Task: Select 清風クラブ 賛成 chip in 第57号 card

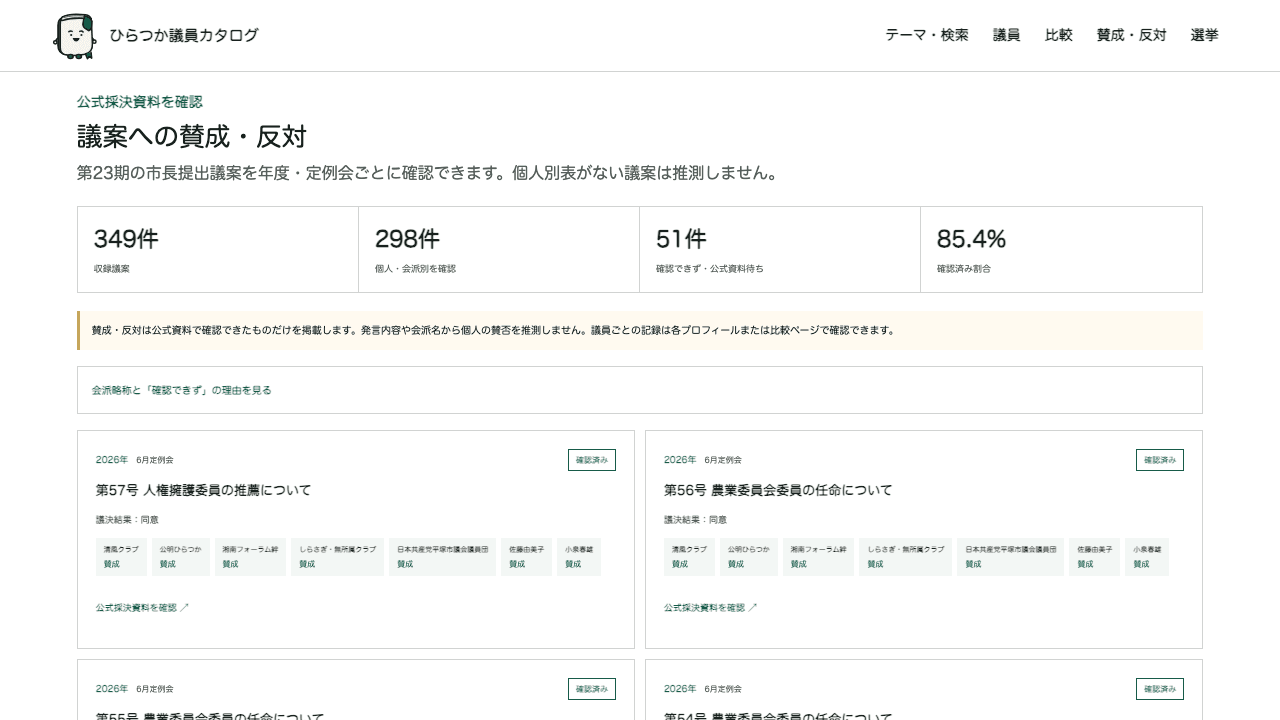Action: click(122, 557)
